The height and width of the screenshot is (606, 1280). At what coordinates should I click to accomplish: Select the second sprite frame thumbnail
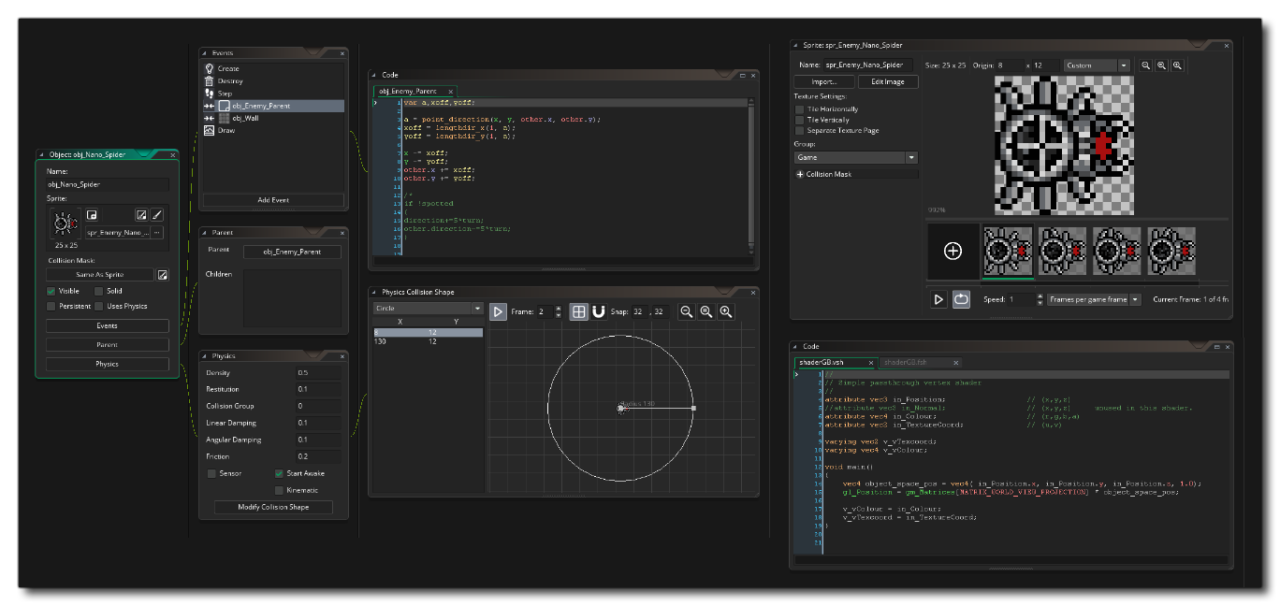1062,251
